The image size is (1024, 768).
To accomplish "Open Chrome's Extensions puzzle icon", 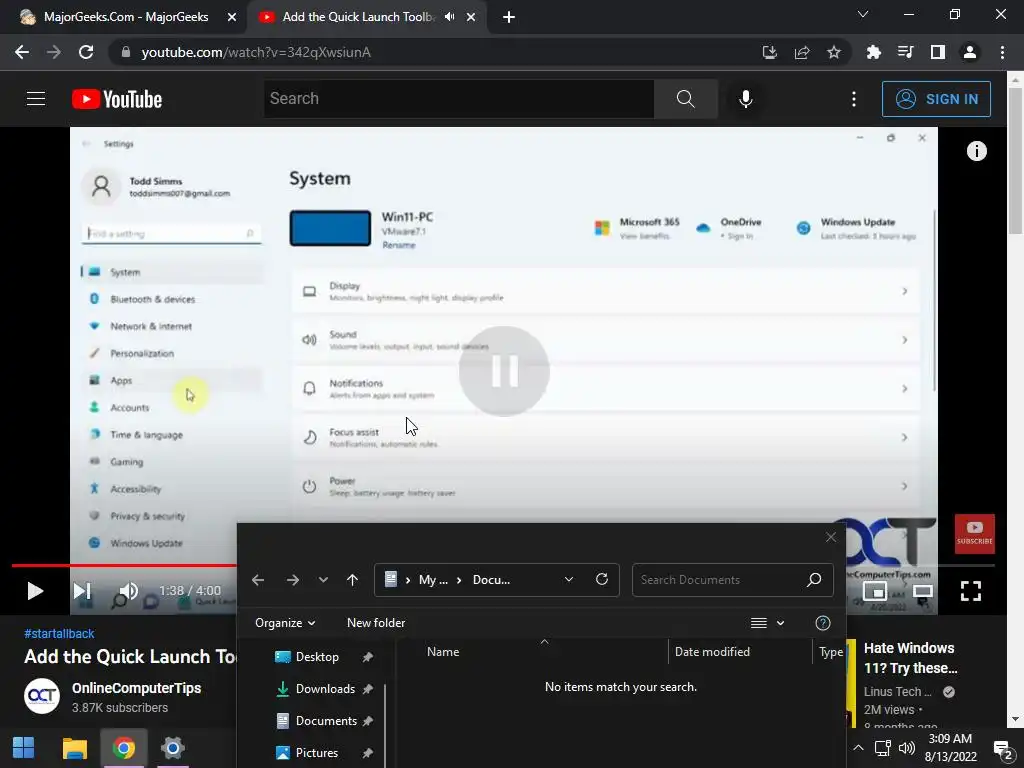I will pos(873,52).
